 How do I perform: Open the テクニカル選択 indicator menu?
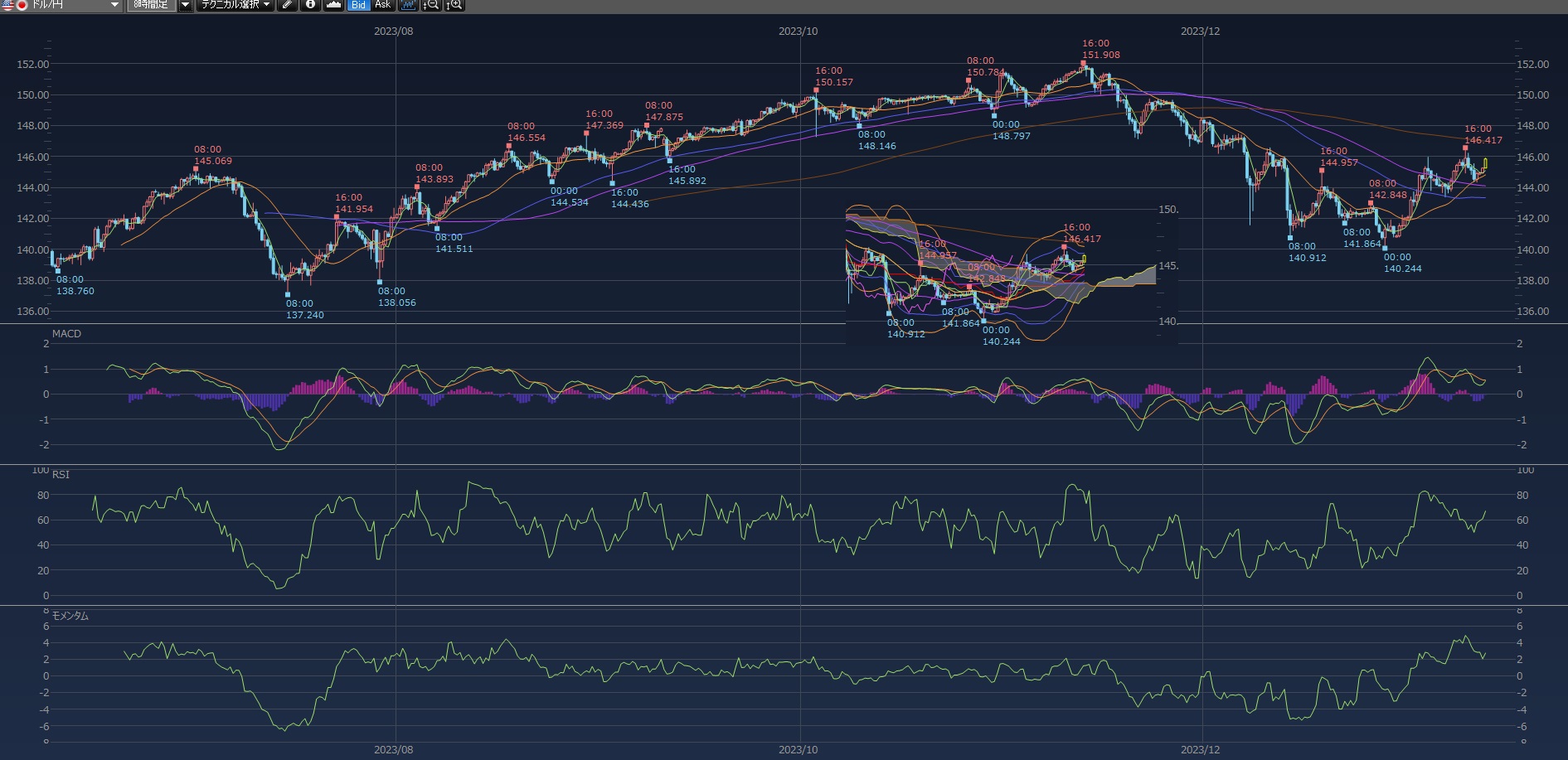point(235,5)
